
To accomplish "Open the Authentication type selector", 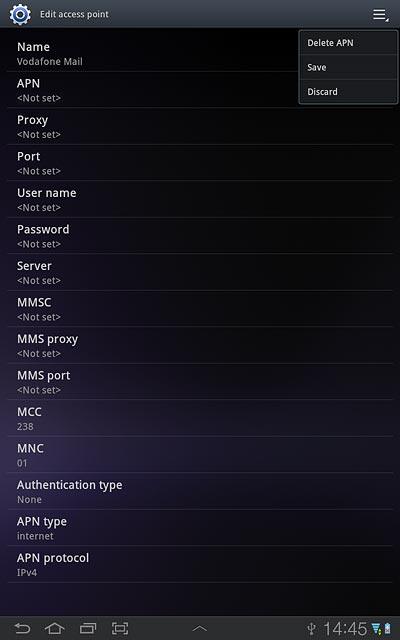I will coord(200,491).
